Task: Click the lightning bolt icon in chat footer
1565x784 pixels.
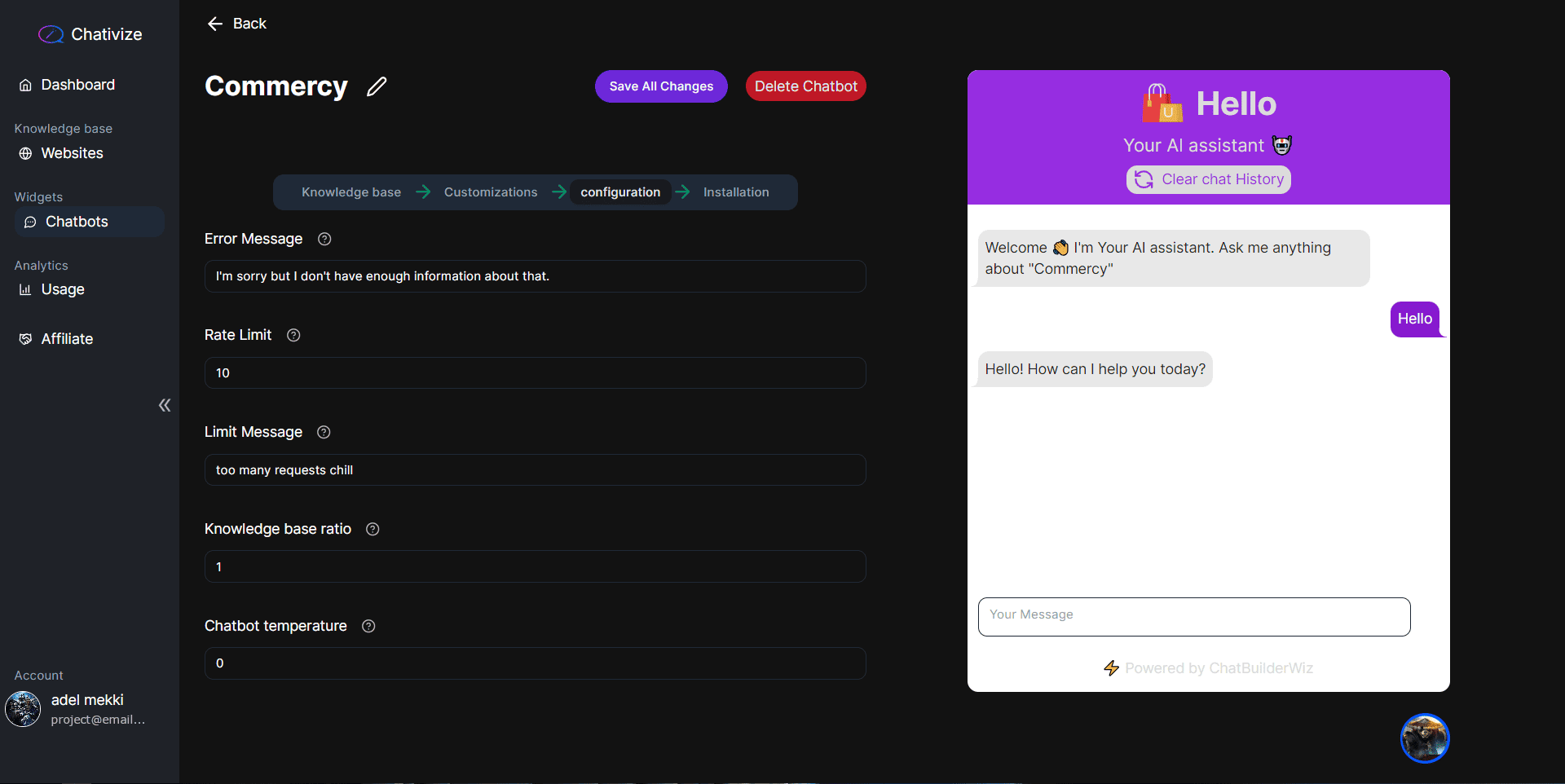Action: pos(1111,668)
